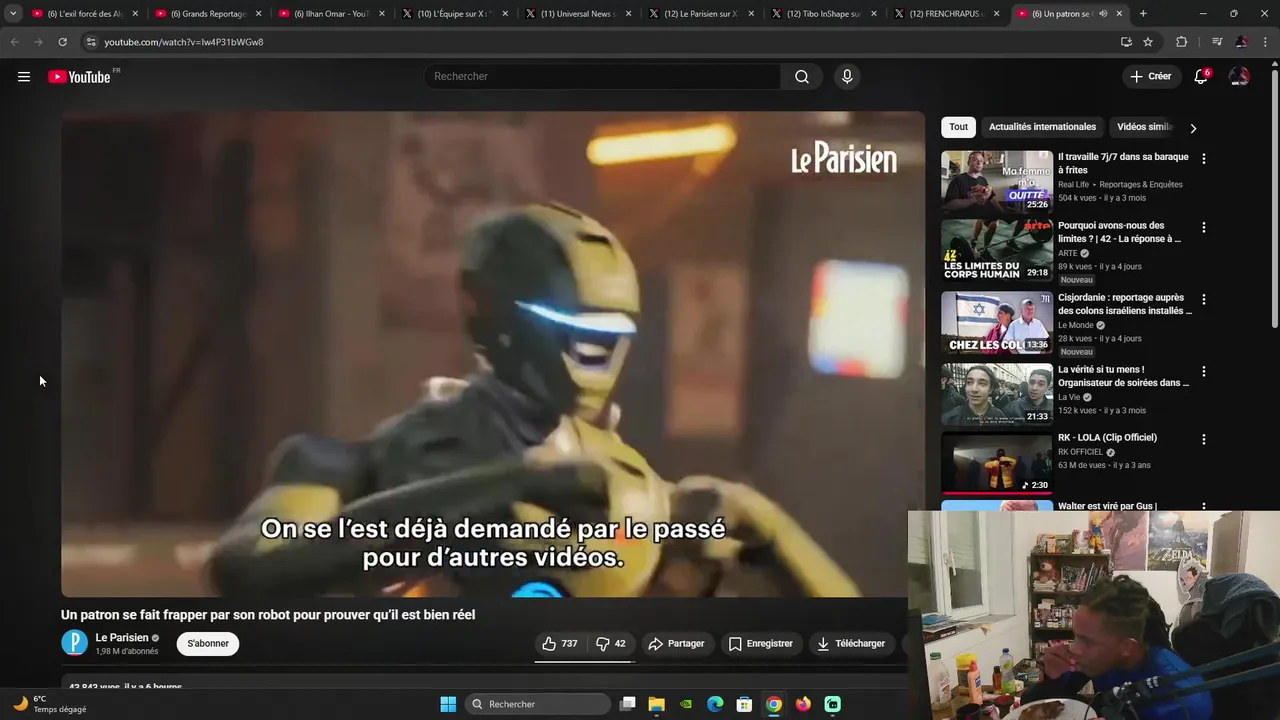Like the video with thumbs up
This screenshot has height=720, width=1280.
pyautogui.click(x=560, y=644)
